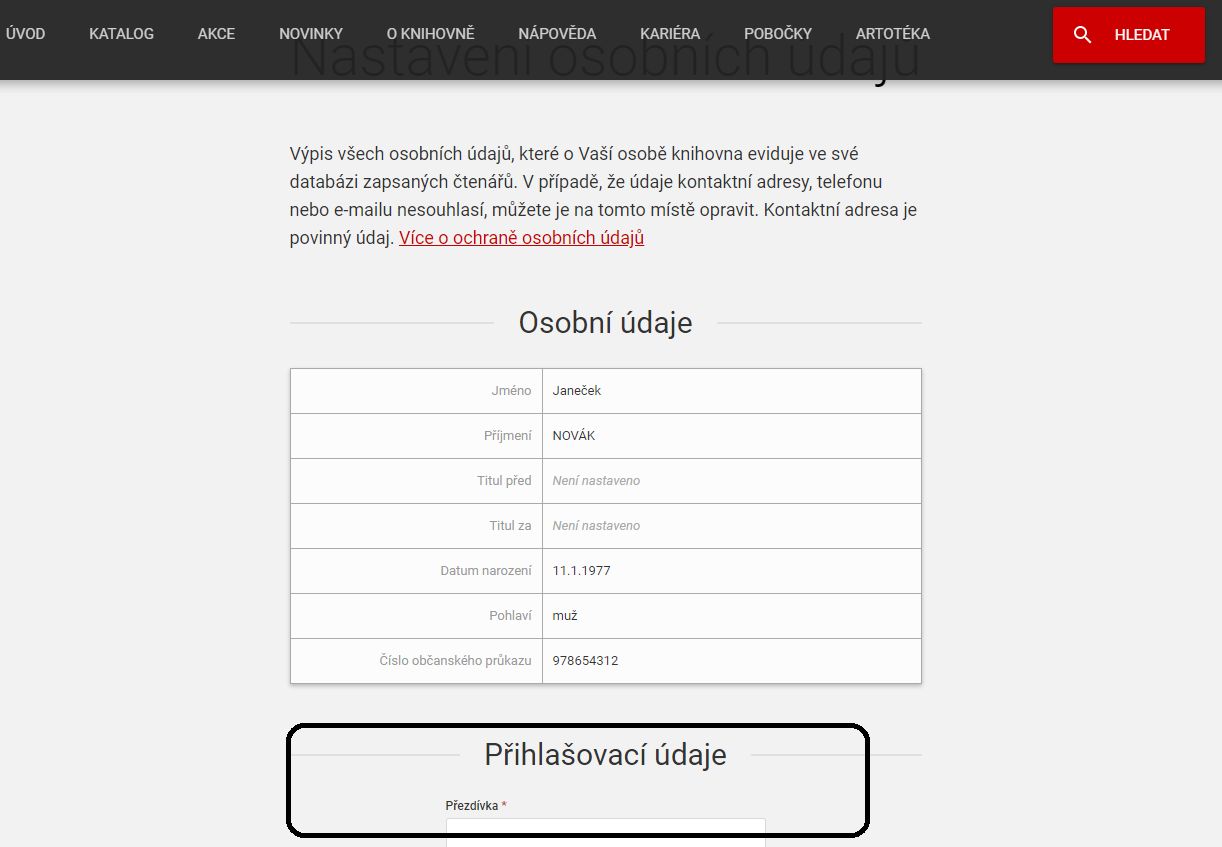The width and height of the screenshot is (1222, 847).
Task: Click the Přihlašovací údaje section heading
Action: point(605,755)
